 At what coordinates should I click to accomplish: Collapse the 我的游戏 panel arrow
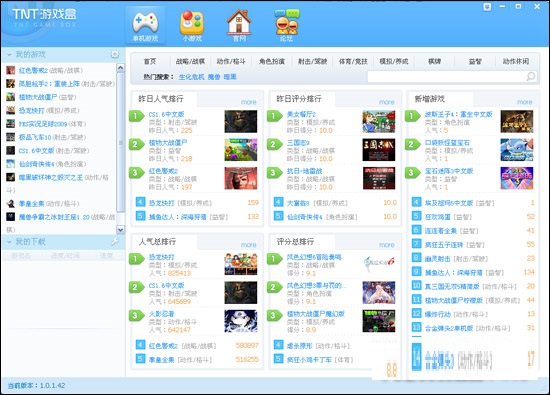tap(9, 55)
